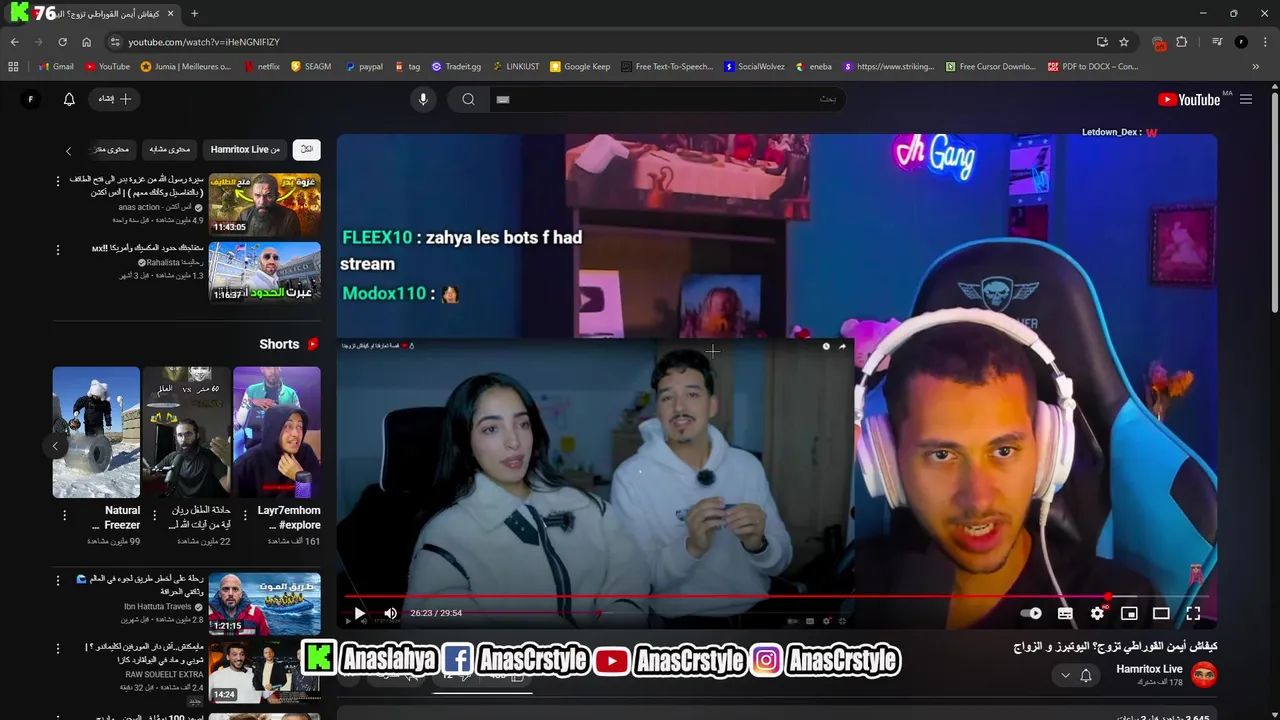Open the browser apps grid icon
The image size is (1280, 720).
pyautogui.click(x=13, y=67)
